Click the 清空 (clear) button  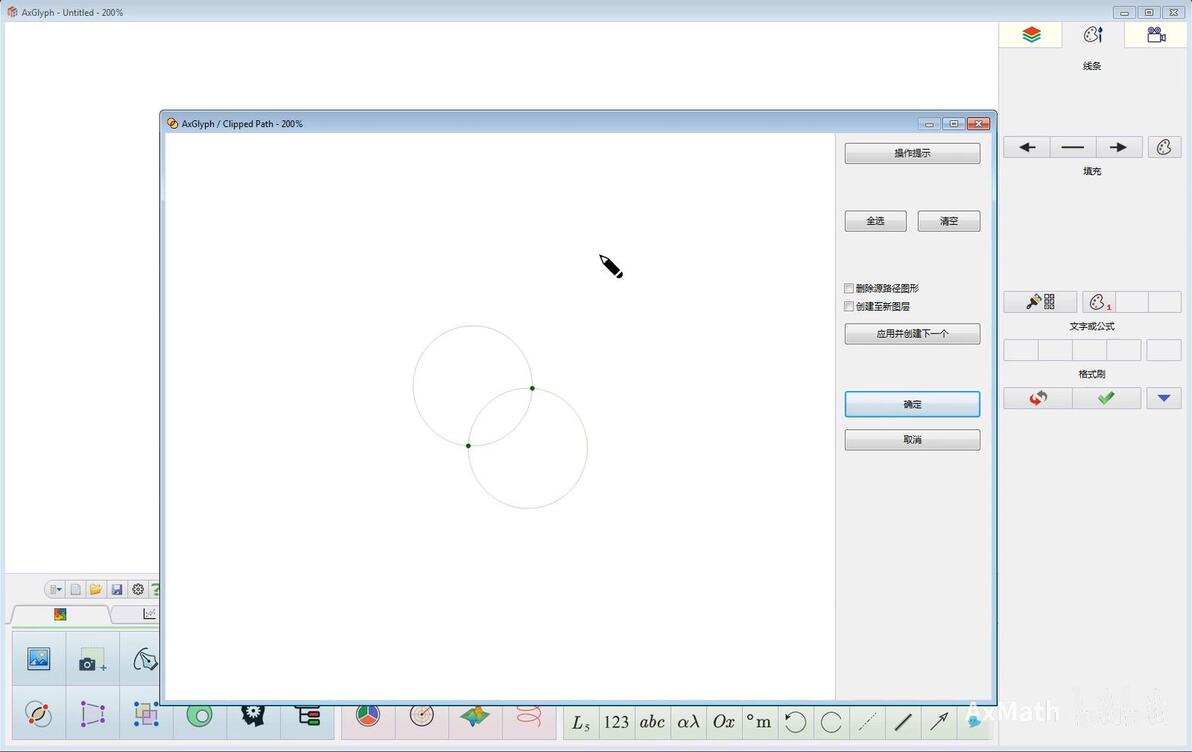949,221
